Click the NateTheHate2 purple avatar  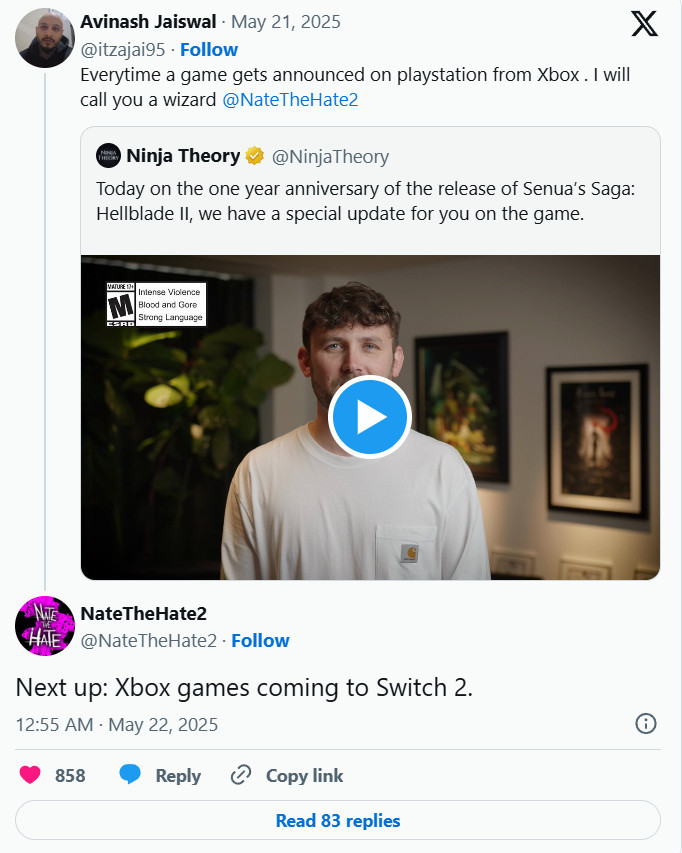[45, 626]
